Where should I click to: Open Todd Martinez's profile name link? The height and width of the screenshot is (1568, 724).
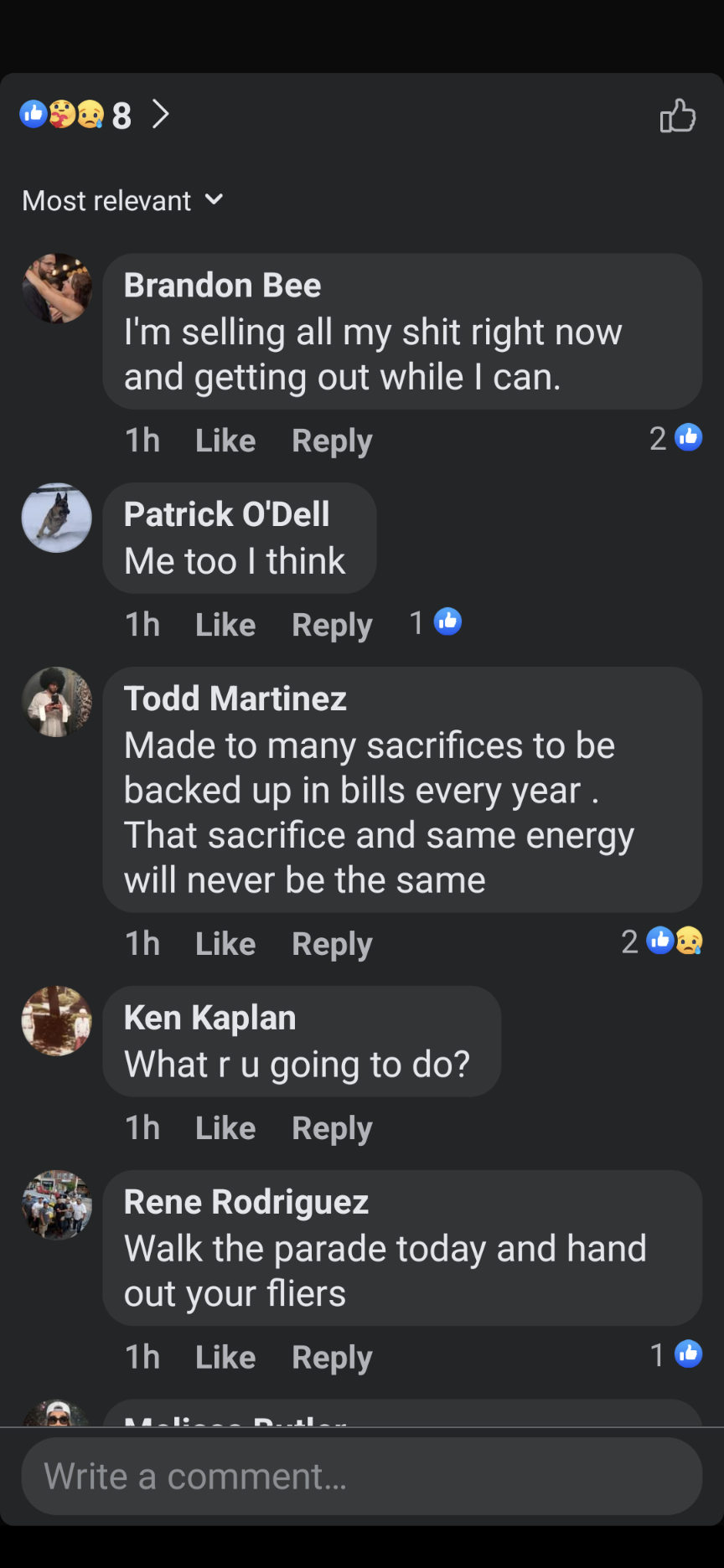tap(235, 699)
